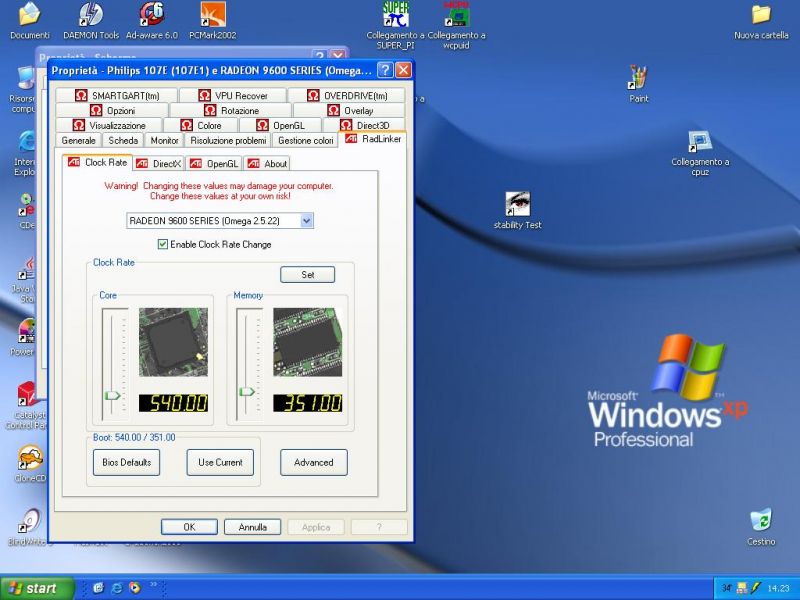Viewport: 800px width, 600px height.
Task: Switch to the Generale tab
Action: (x=79, y=140)
